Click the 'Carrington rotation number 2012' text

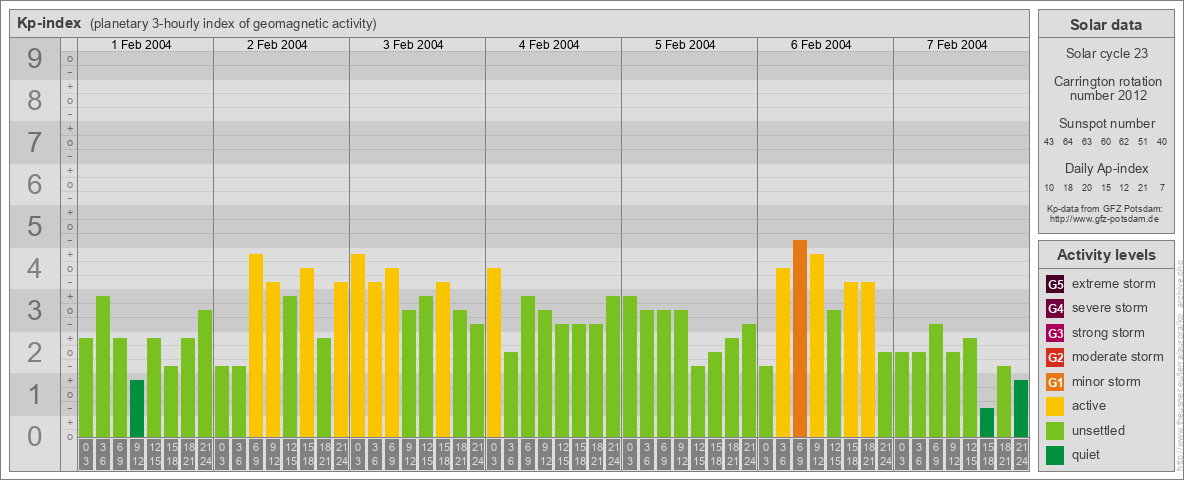[1108, 88]
